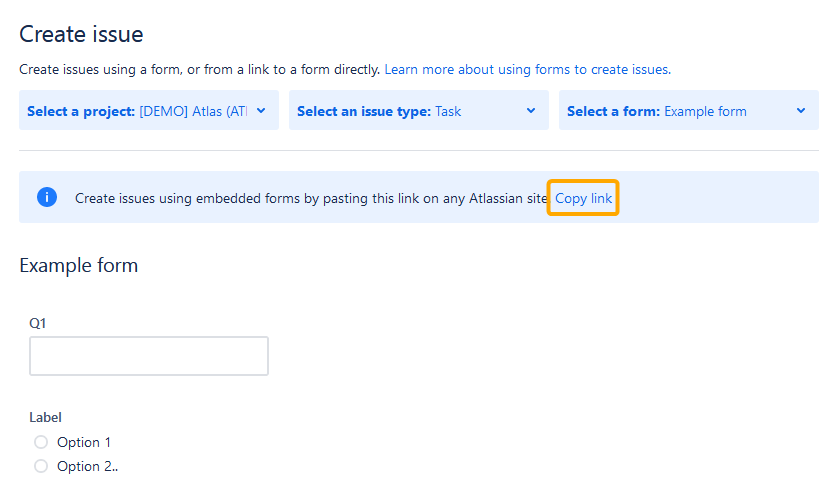Click the 'Label' question heading

[x=45, y=417]
